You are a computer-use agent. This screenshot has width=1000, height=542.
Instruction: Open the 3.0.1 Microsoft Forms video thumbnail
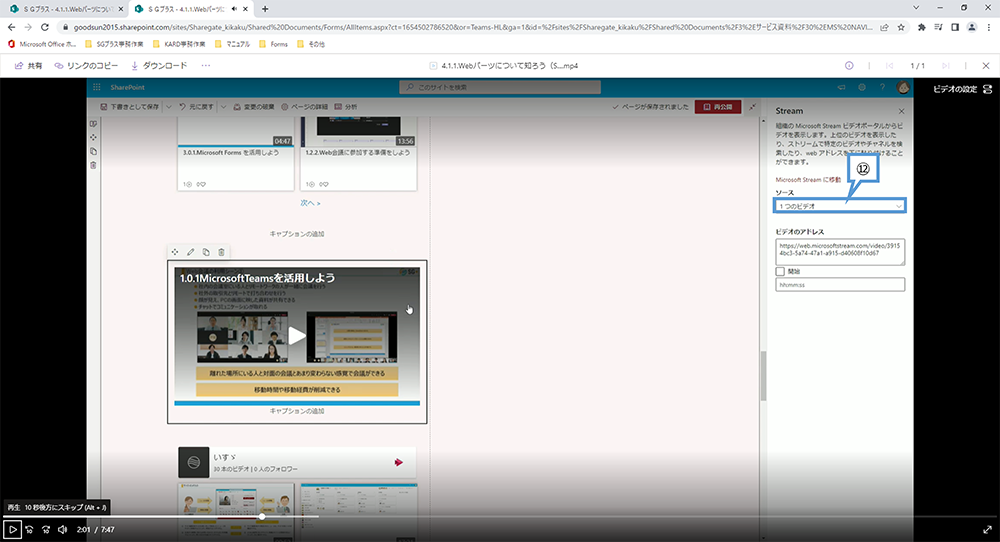[x=235, y=153]
